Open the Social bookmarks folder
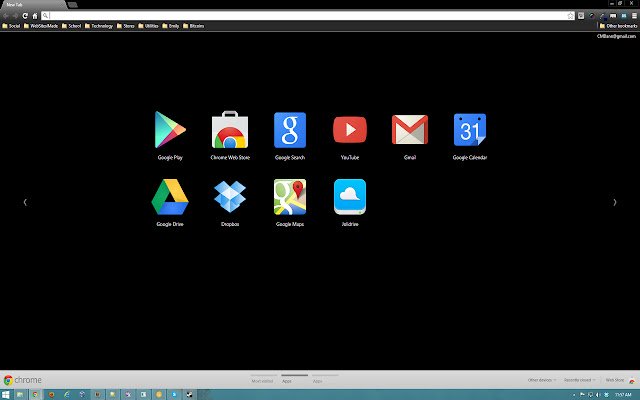 point(11,26)
